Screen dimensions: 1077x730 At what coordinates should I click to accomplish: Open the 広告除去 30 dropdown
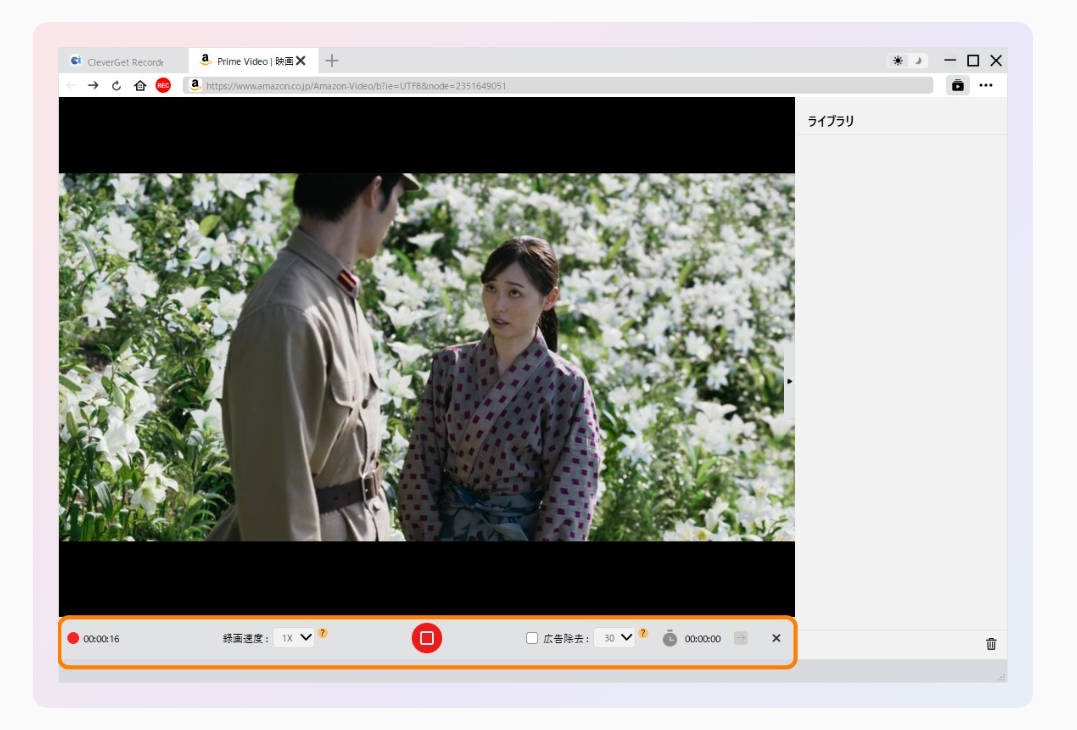[x=614, y=637]
